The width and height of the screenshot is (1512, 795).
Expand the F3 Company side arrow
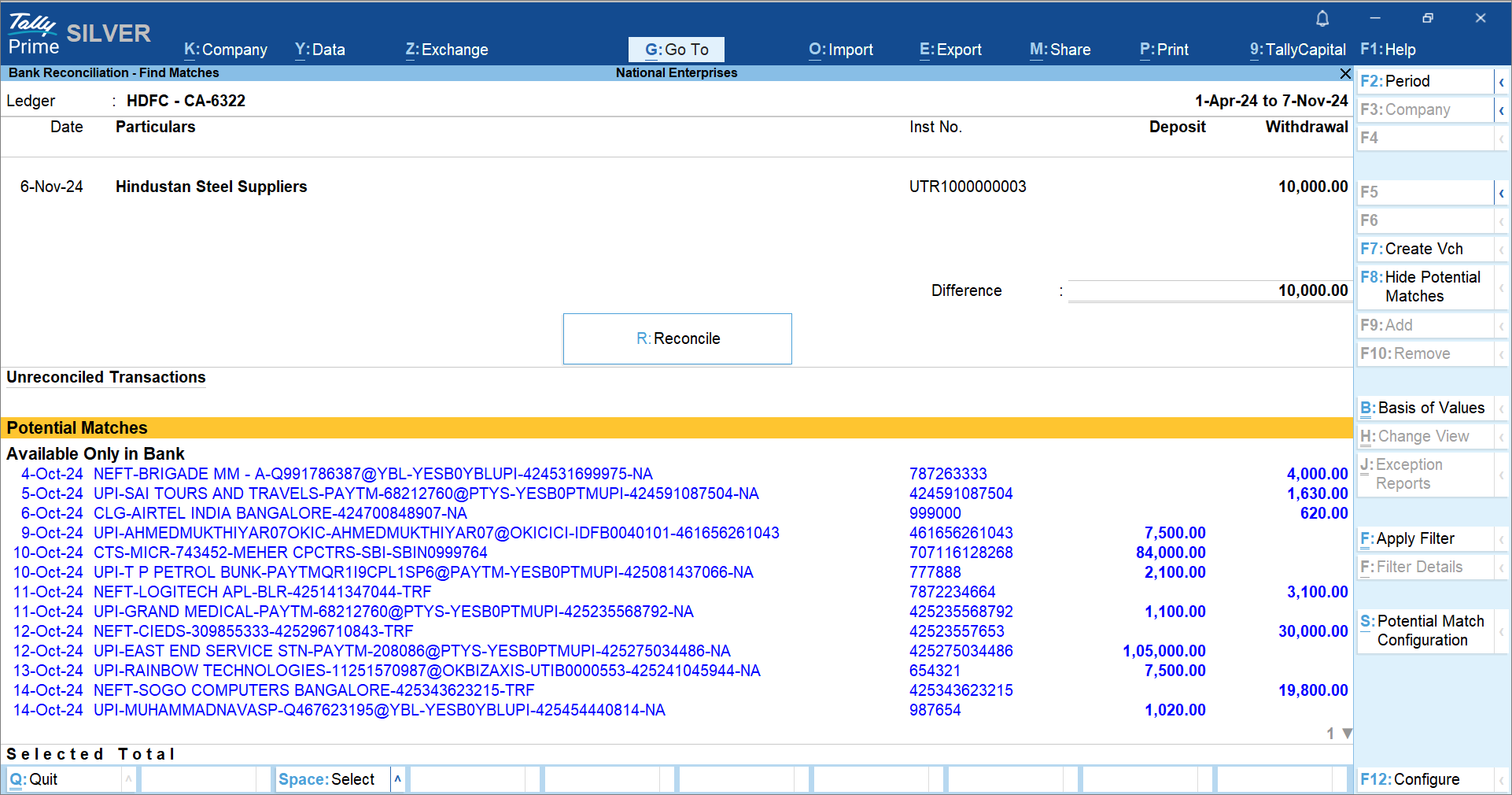(x=1502, y=110)
